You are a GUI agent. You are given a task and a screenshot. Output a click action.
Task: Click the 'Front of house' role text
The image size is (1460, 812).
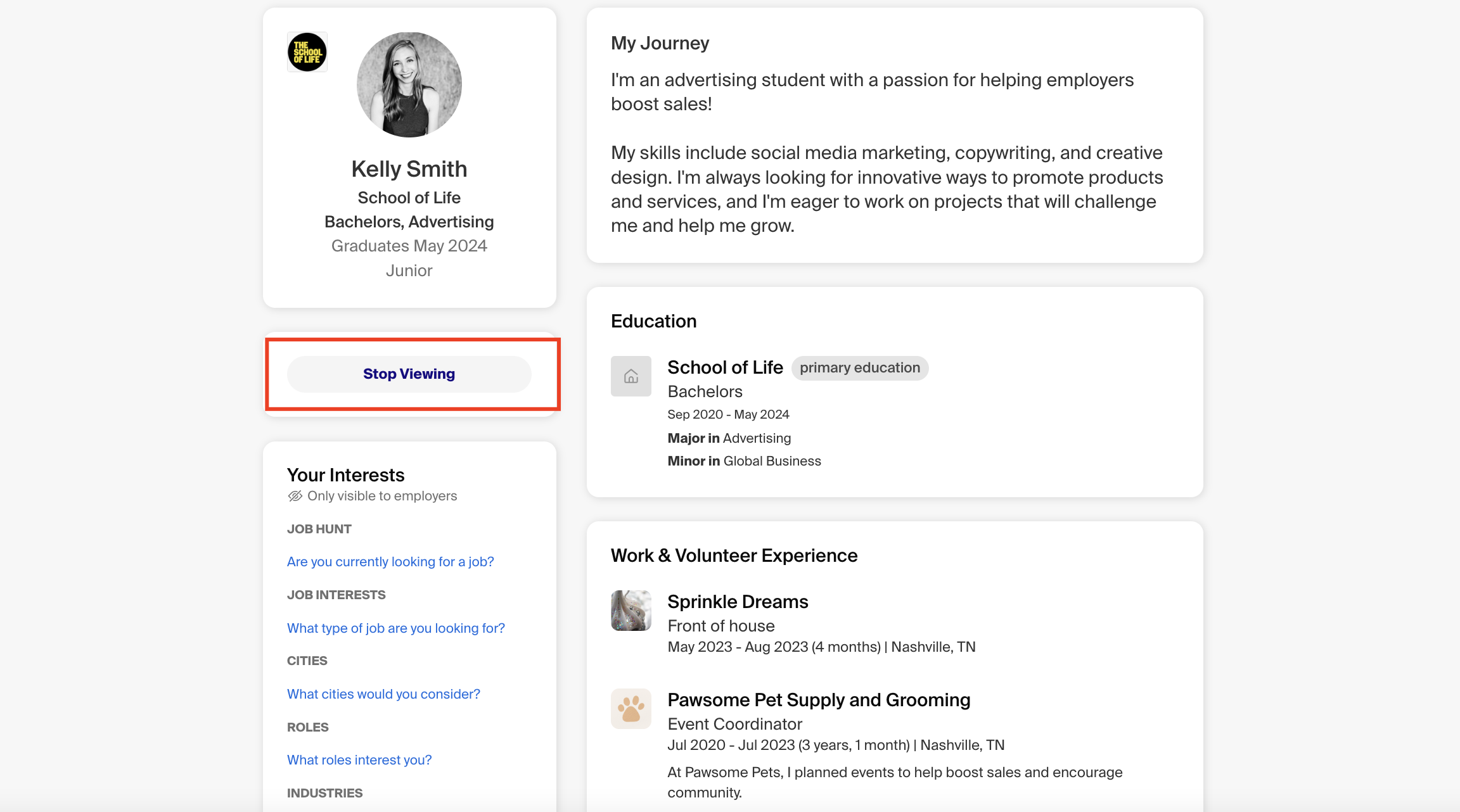721,626
